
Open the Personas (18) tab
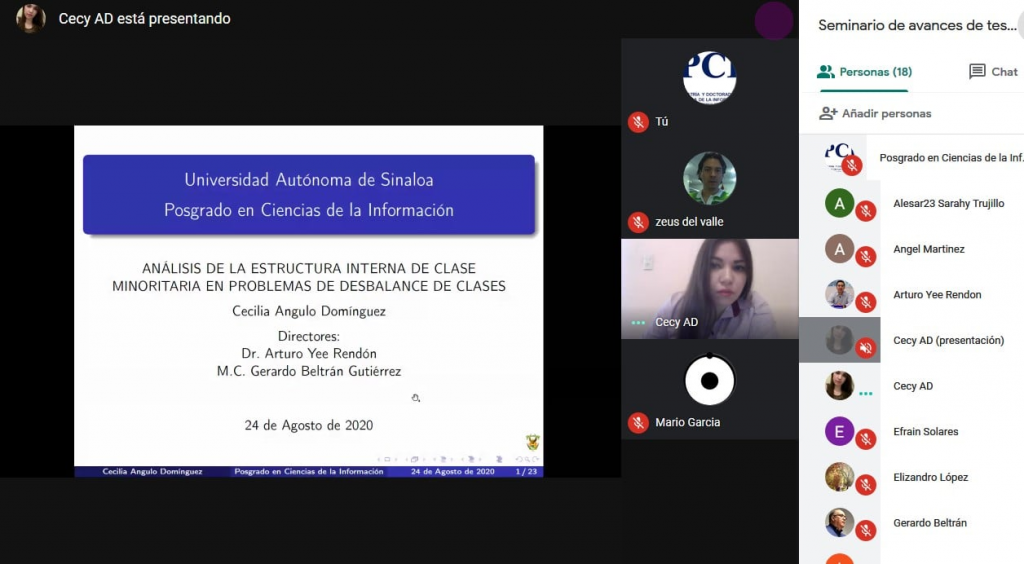click(x=863, y=72)
